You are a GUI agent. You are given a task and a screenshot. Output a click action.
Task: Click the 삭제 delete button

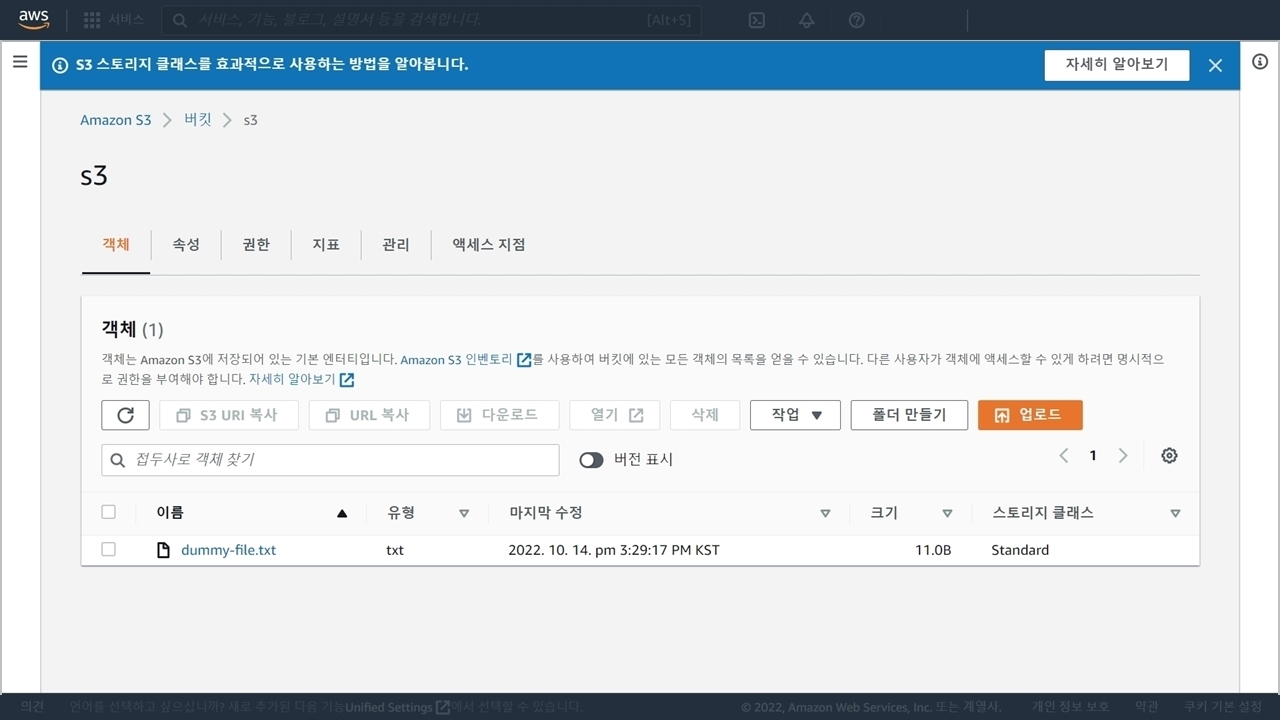click(705, 415)
